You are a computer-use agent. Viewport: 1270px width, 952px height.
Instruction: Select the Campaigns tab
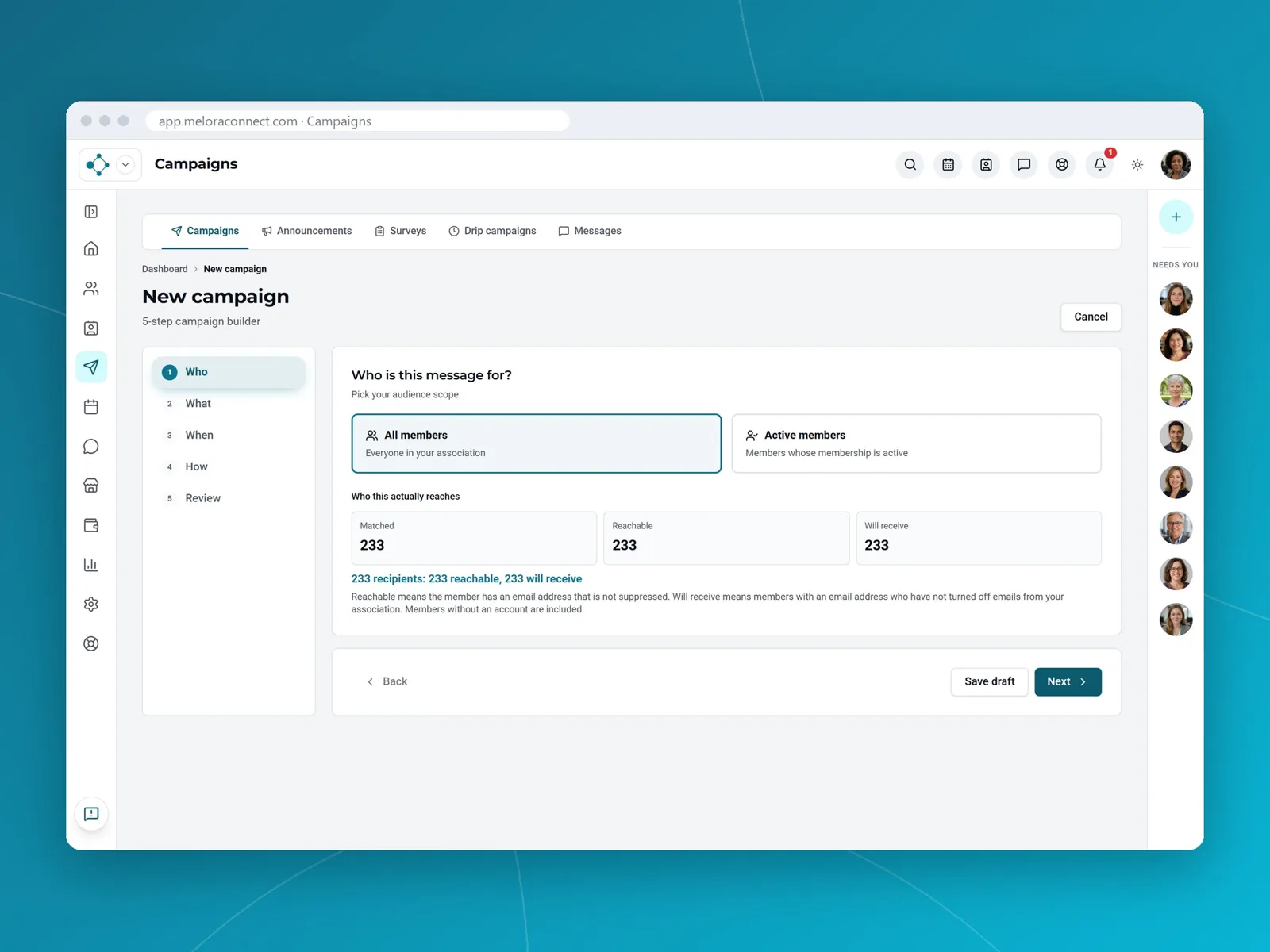click(205, 231)
